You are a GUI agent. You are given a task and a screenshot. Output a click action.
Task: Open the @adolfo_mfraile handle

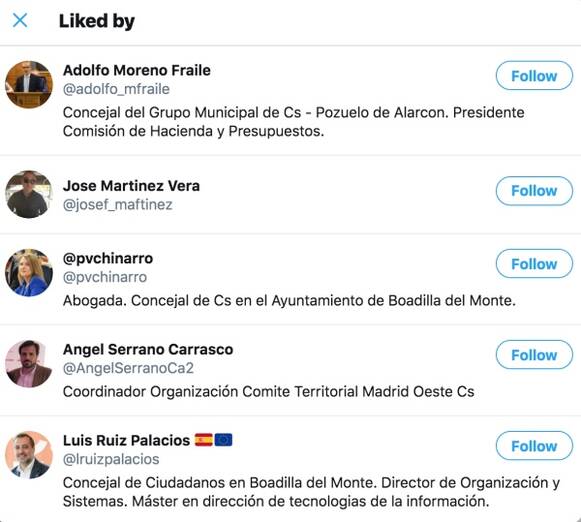pos(116,89)
